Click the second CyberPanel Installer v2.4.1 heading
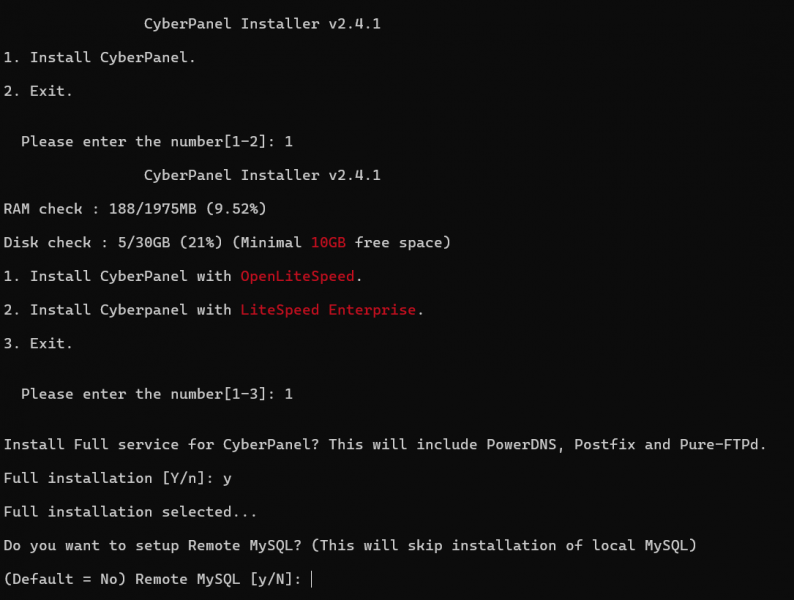This screenshot has width=794, height=600. coord(262,175)
